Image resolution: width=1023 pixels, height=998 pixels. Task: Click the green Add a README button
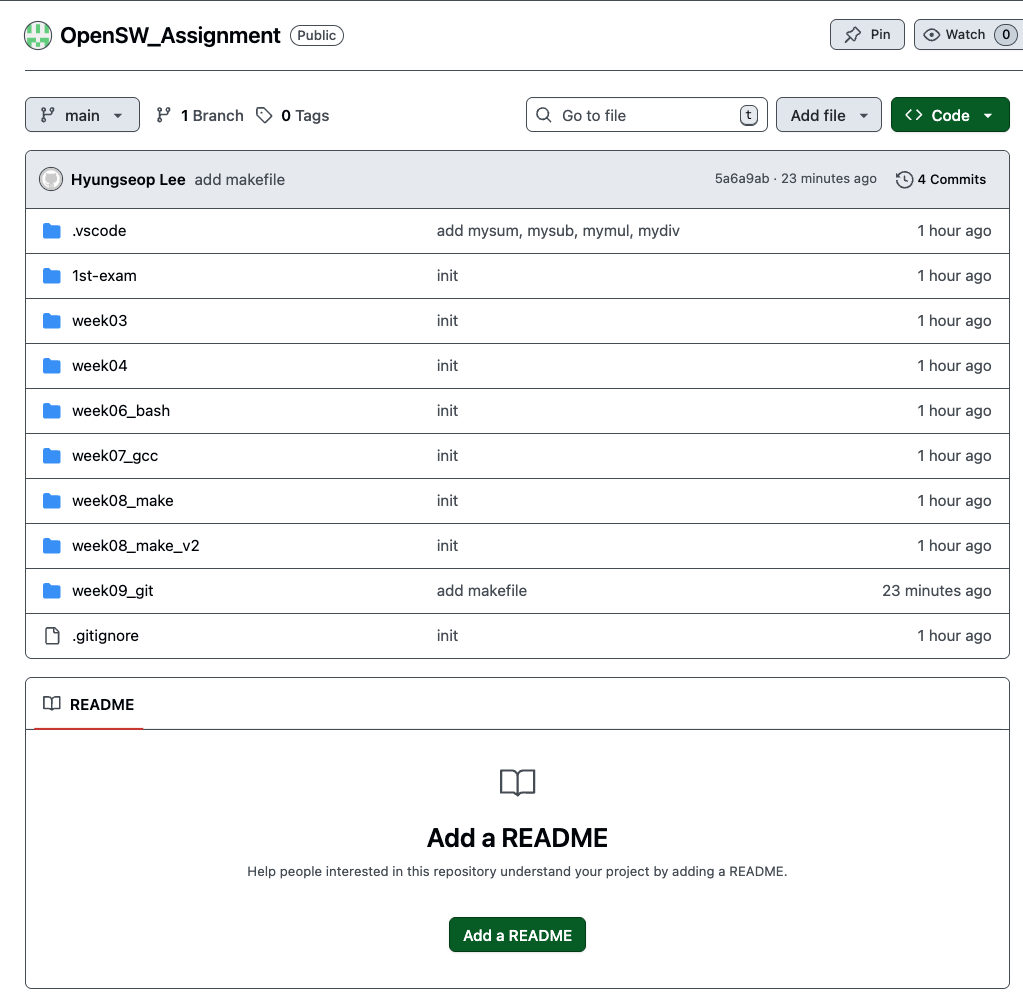517,935
